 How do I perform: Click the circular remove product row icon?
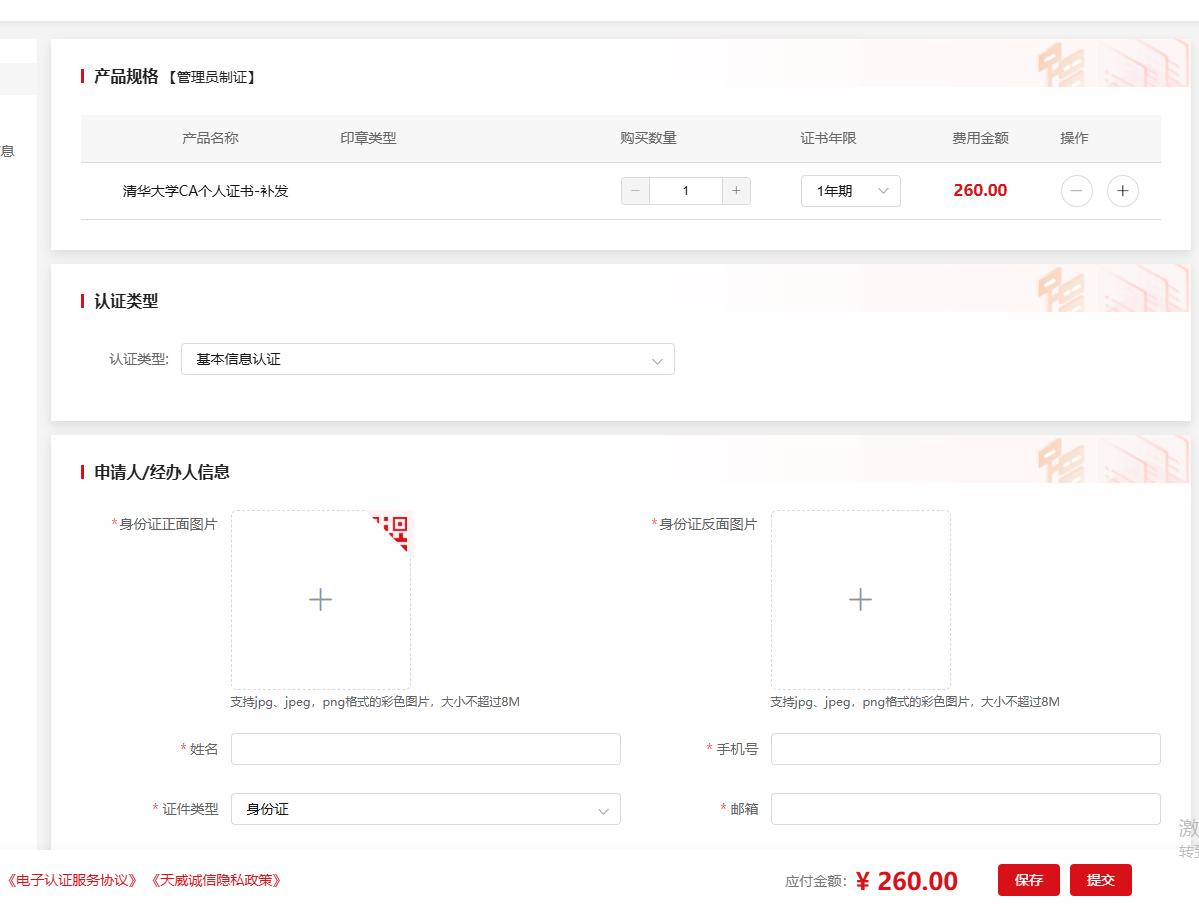[x=1076, y=191]
